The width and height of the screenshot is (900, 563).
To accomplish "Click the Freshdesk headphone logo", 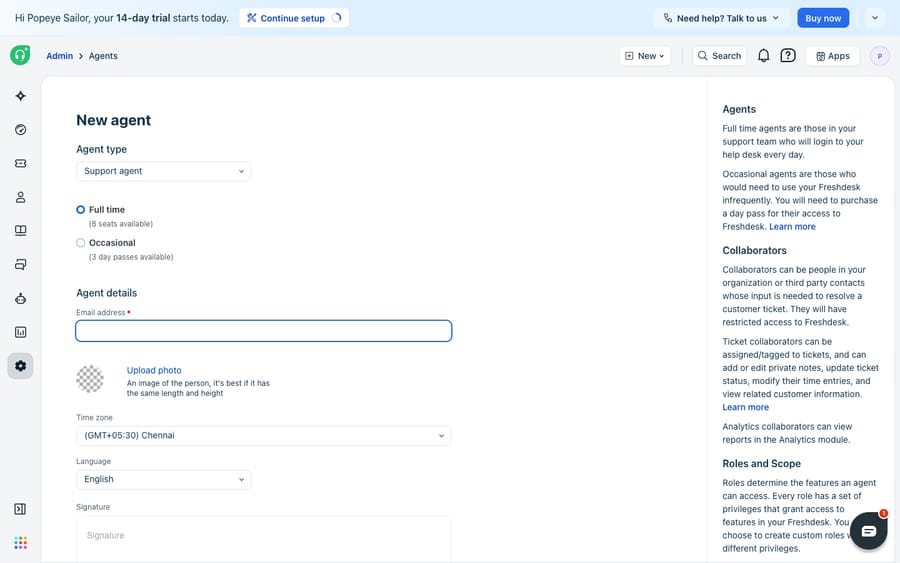I will pos(20,55).
